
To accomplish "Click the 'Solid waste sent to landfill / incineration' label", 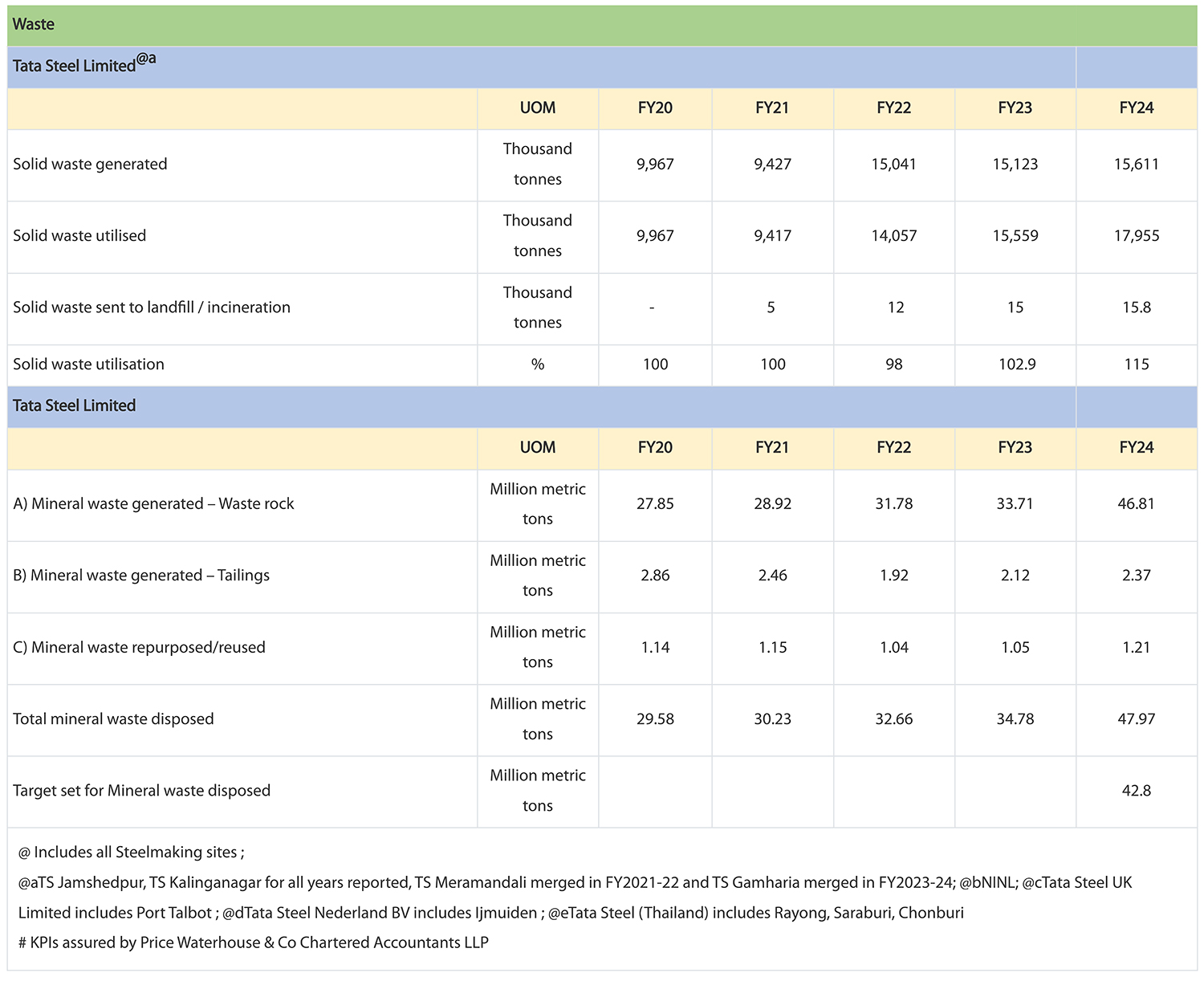I will click(152, 307).
